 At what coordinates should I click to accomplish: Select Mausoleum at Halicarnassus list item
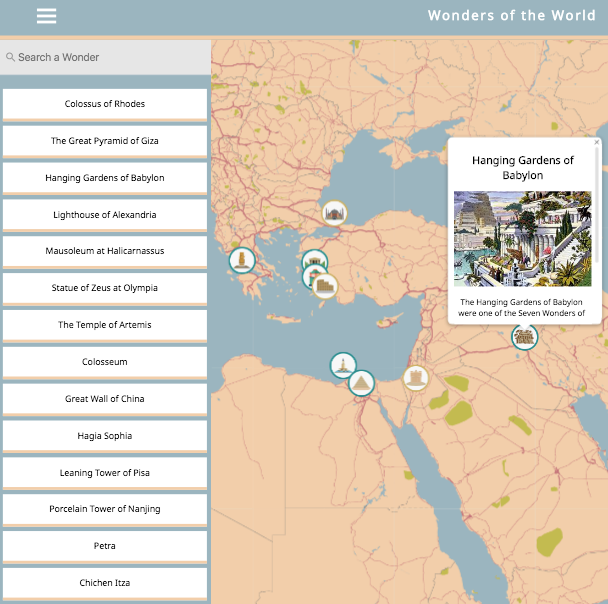coord(105,251)
